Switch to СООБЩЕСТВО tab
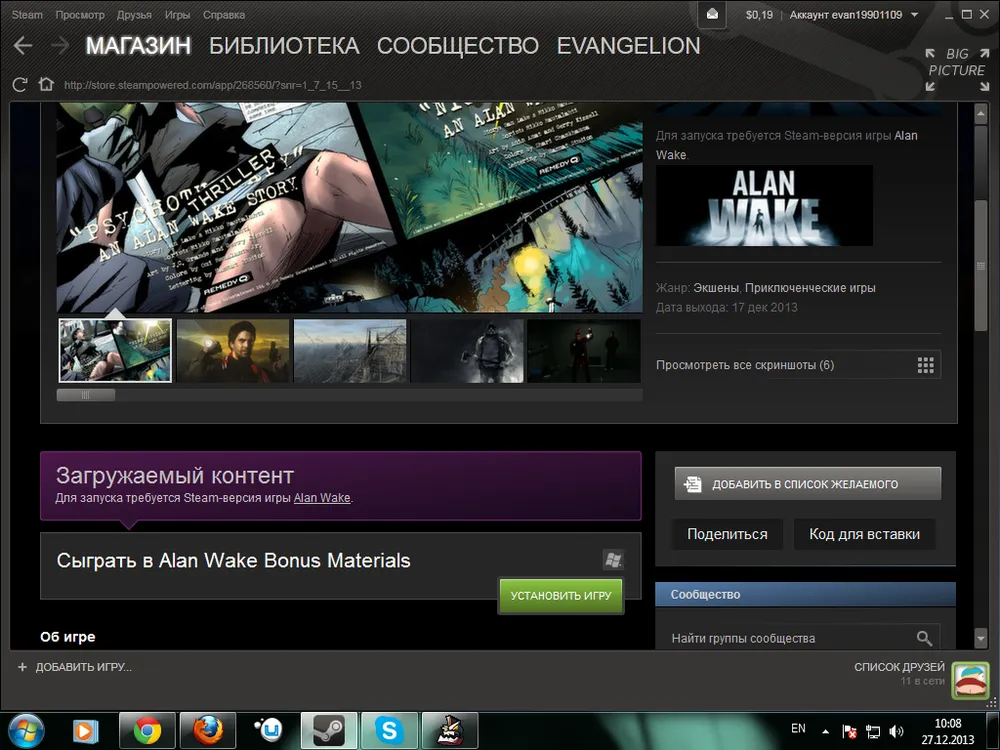Image resolution: width=1000 pixels, height=750 pixels. coord(457,45)
